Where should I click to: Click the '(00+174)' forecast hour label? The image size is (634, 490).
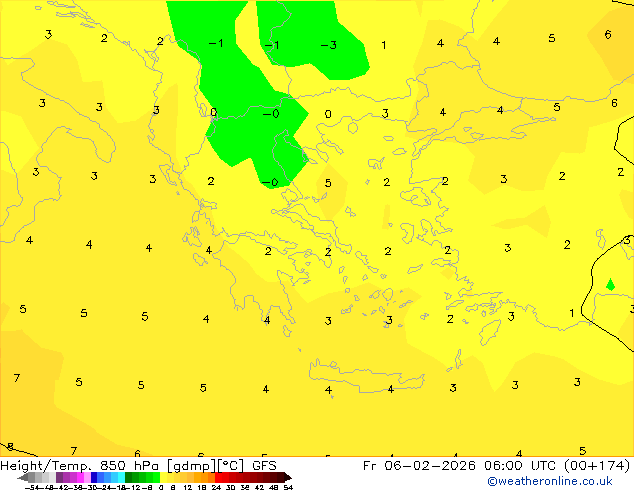(596, 466)
